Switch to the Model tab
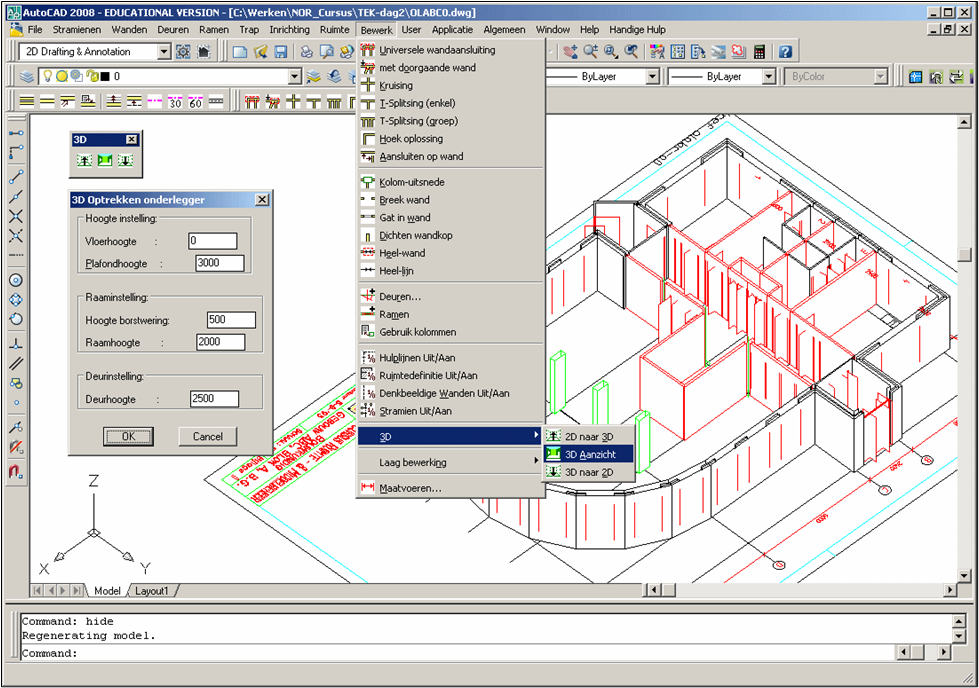The image size is (979, 688). coord(107,591)
